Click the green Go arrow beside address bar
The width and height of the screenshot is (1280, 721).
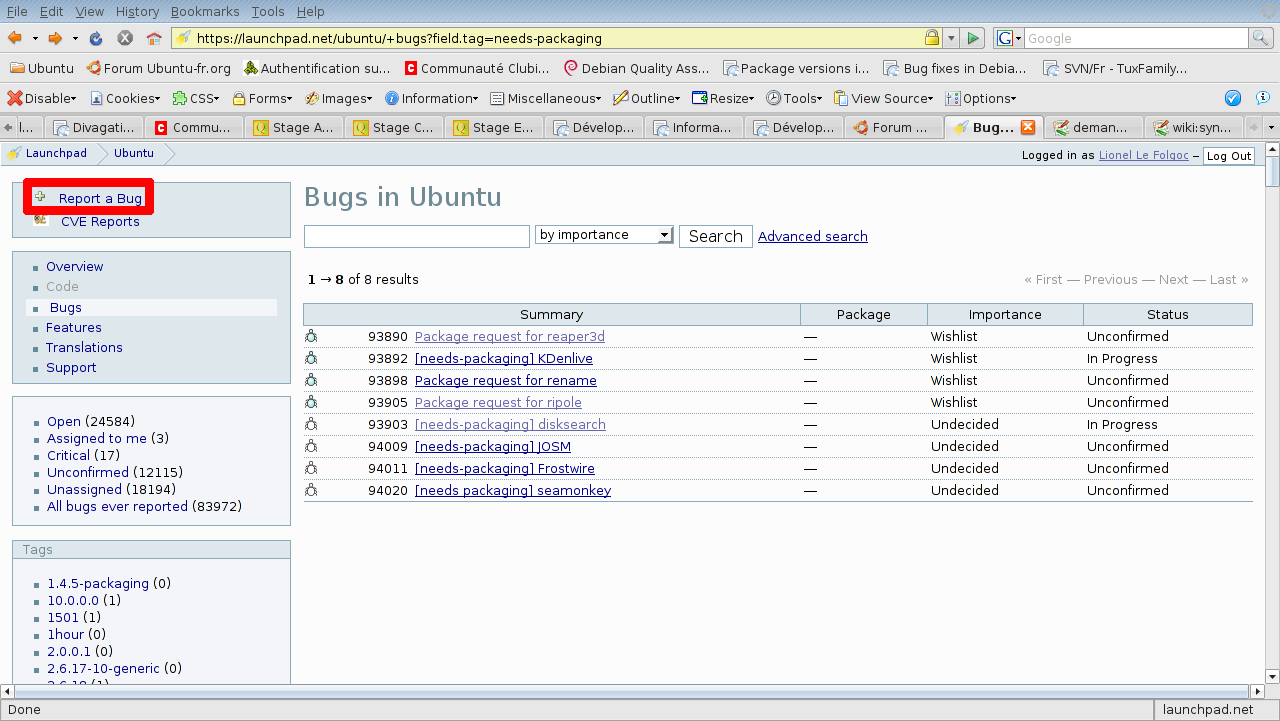973,38
